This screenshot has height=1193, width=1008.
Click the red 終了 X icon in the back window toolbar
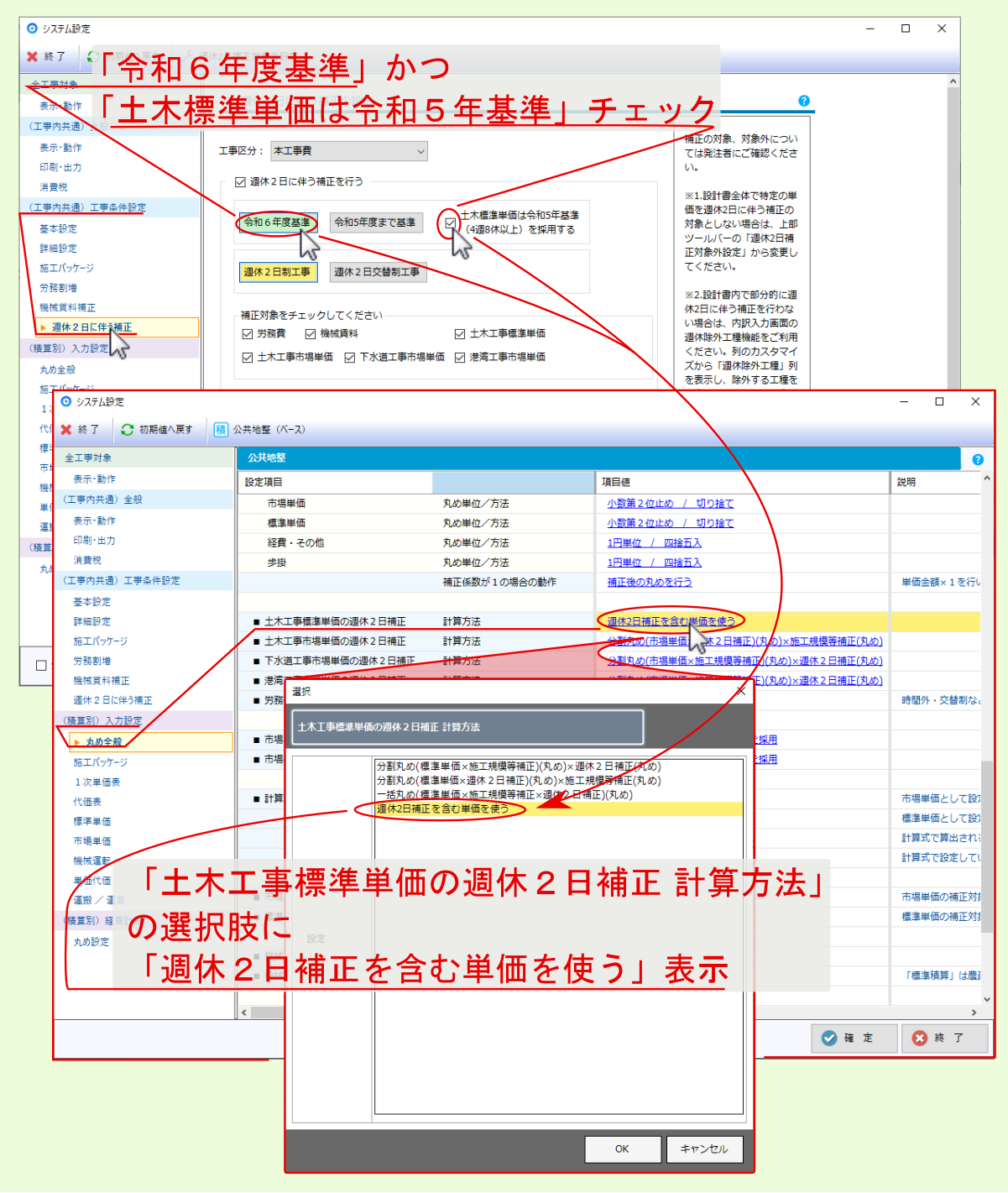point(33,56)
